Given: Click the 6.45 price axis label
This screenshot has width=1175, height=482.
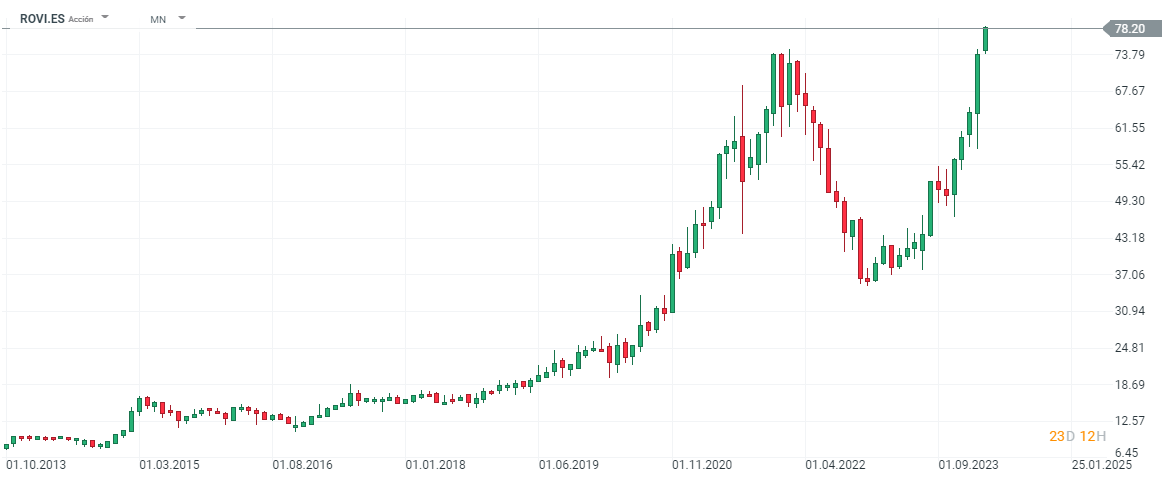Looking at the screenshot, I should [x=1132, y=453].
